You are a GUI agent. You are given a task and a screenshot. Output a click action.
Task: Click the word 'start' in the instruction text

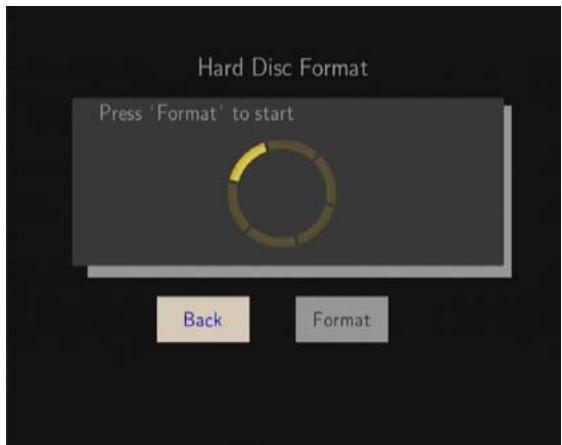tap(274, 114)
